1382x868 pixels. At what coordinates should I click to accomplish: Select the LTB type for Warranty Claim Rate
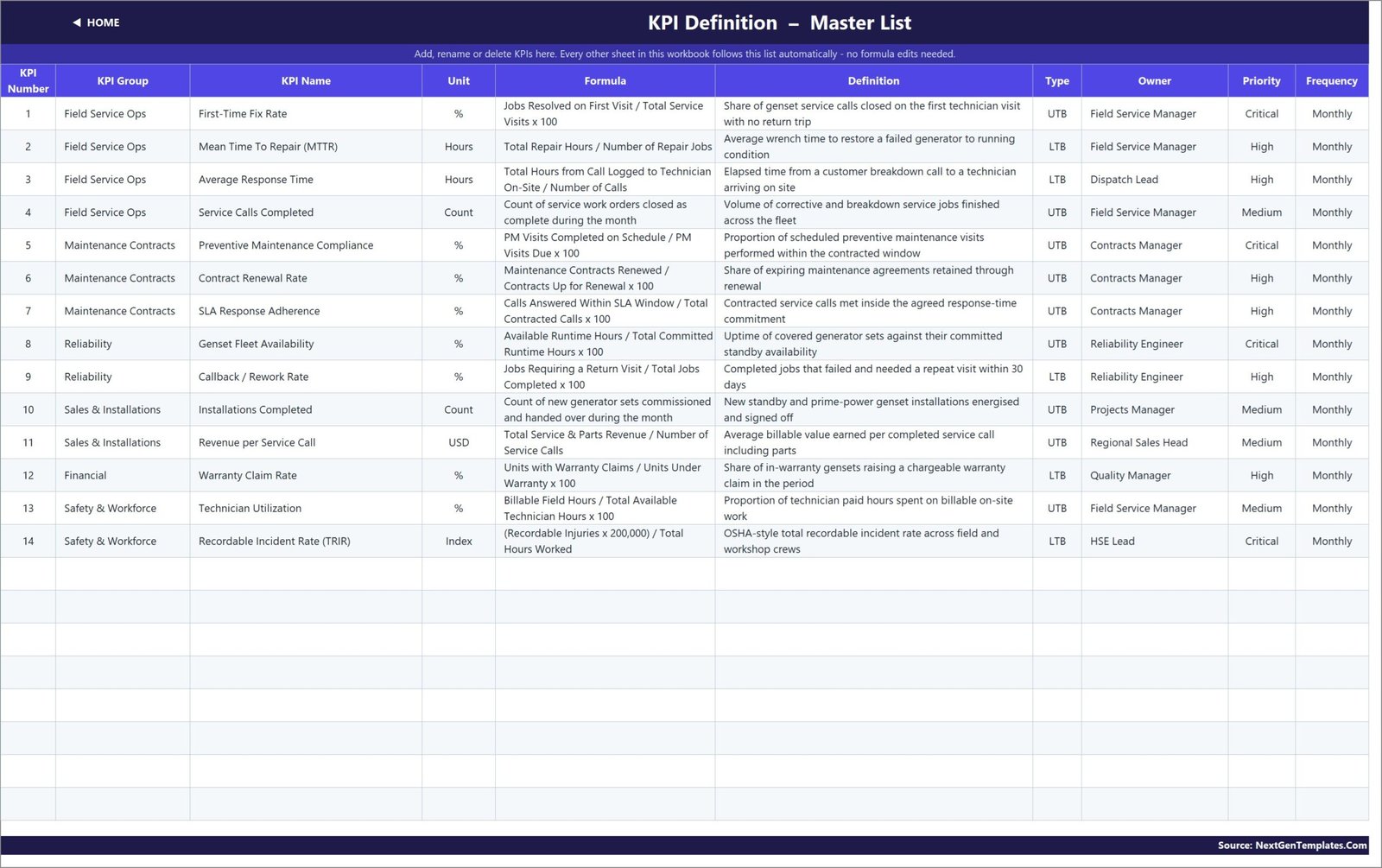pos(1057,475)
